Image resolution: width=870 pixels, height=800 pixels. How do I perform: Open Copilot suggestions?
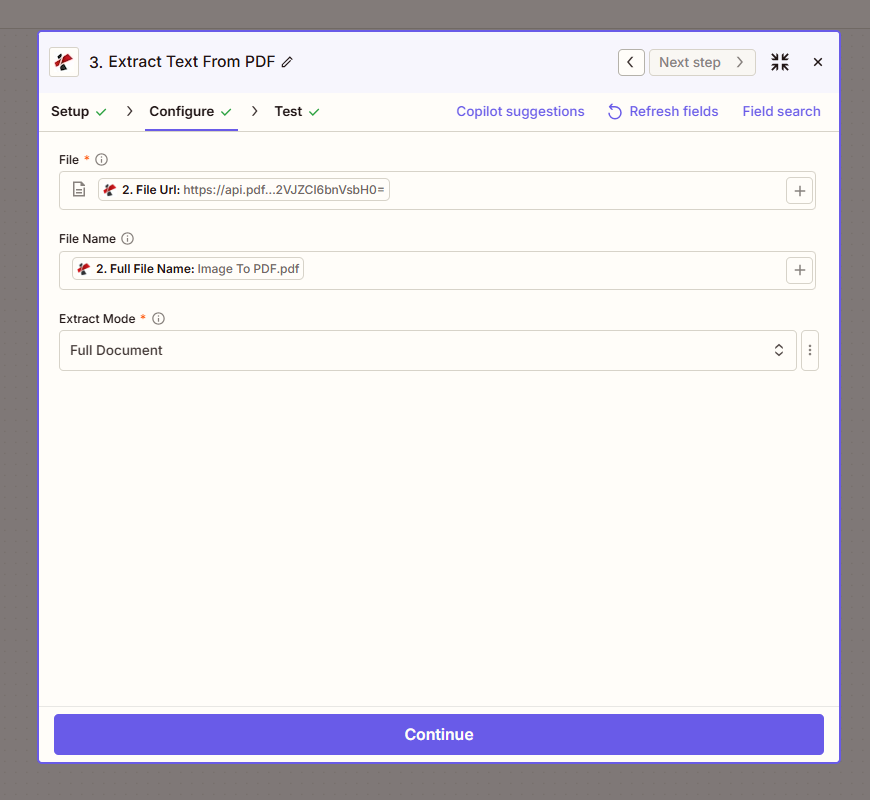tap(520, 112)
